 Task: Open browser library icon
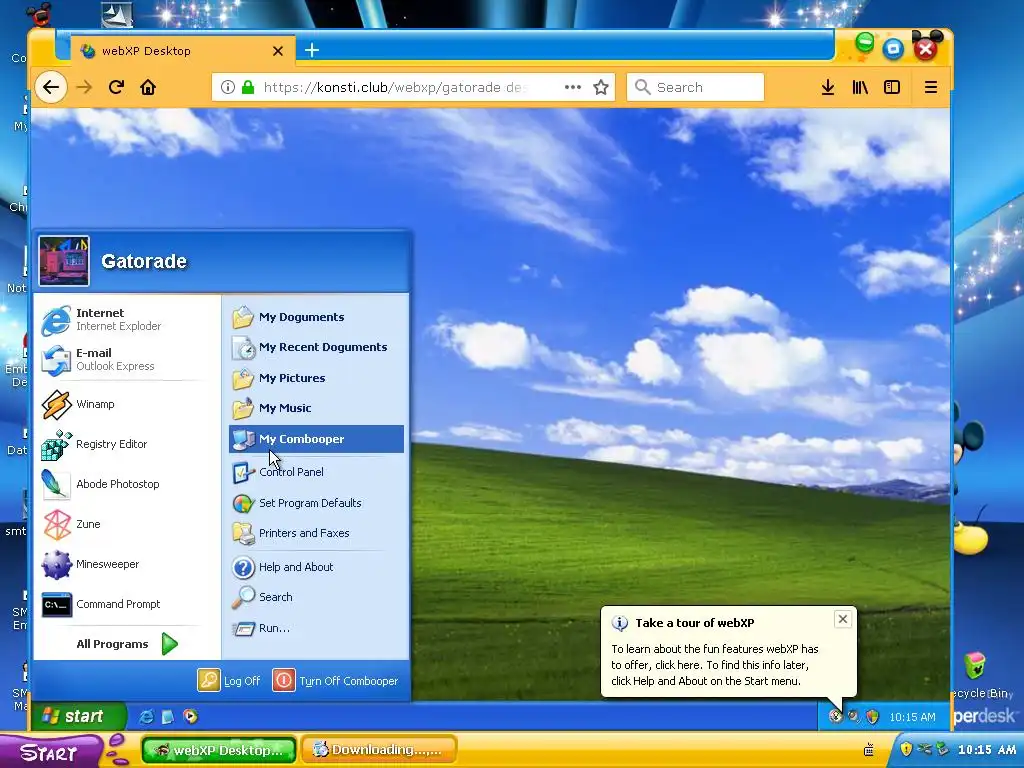point(860,88)
